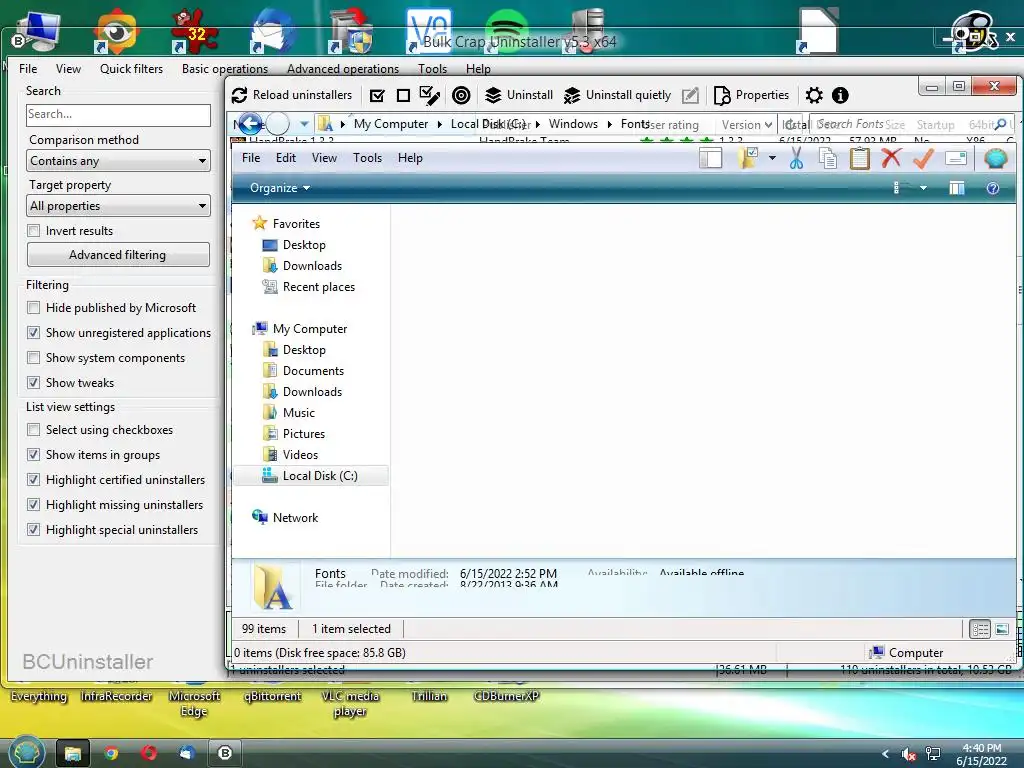The image size is (1024, 768).
Task: Click the Copy icon in Explorer toolbar
Action: point(828,158)
